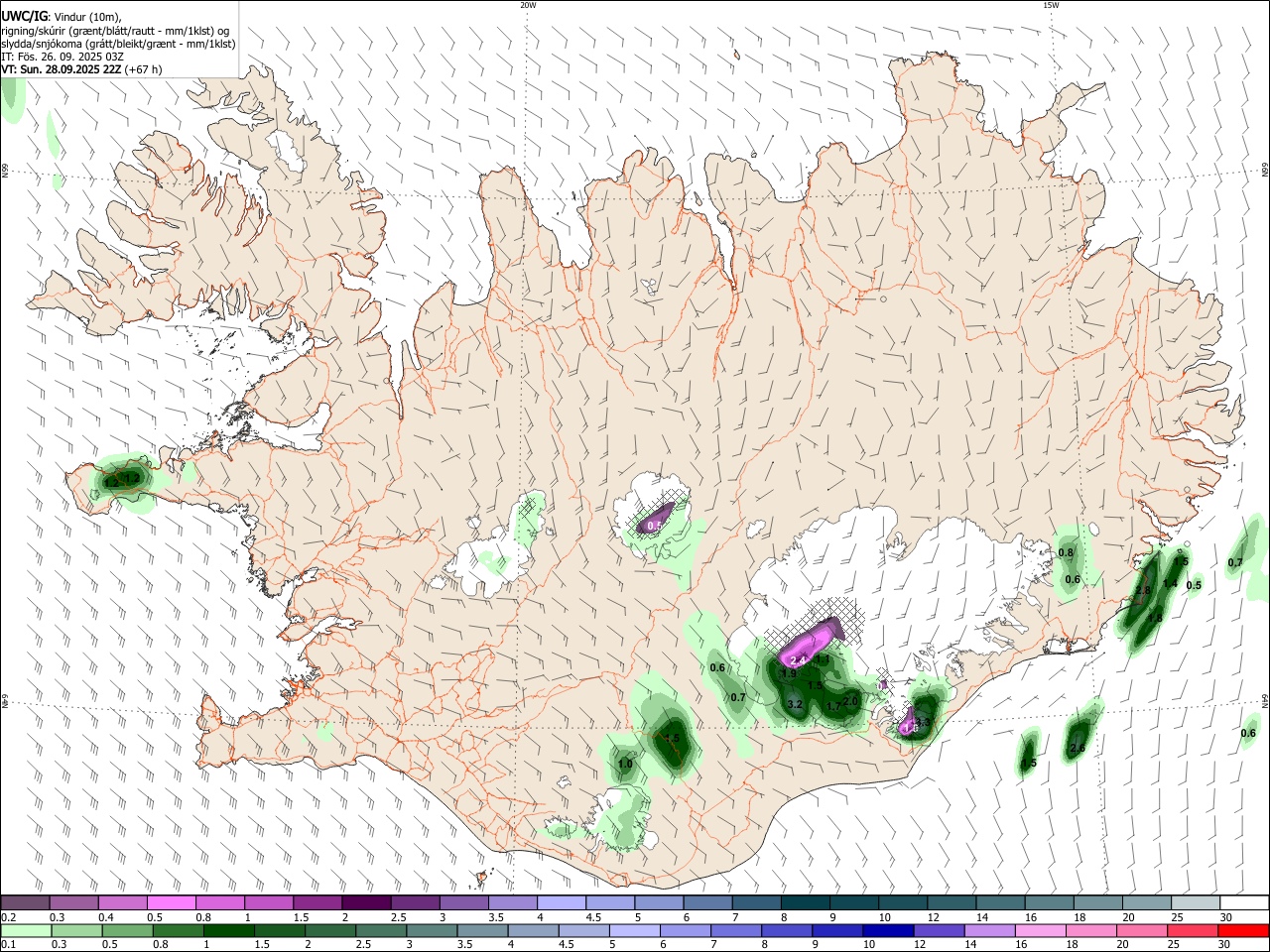Click the palest green 0.1 swatch on lower scale
The width and height of the screenshot is (1270, 952).
click(x=26, y=931)
